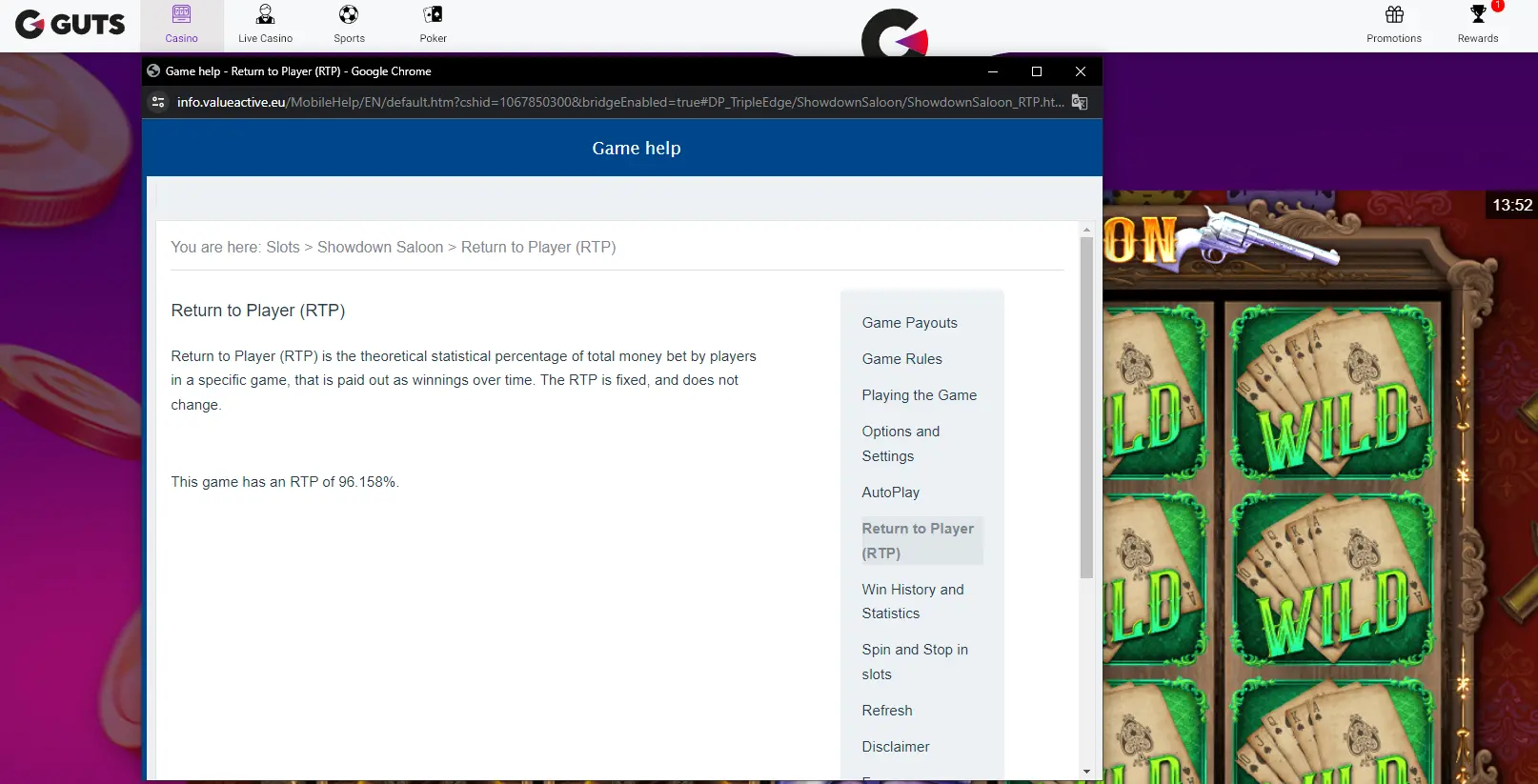Open Game Payouts help topic
1538x784 pixels.
(x=910, y=323)
